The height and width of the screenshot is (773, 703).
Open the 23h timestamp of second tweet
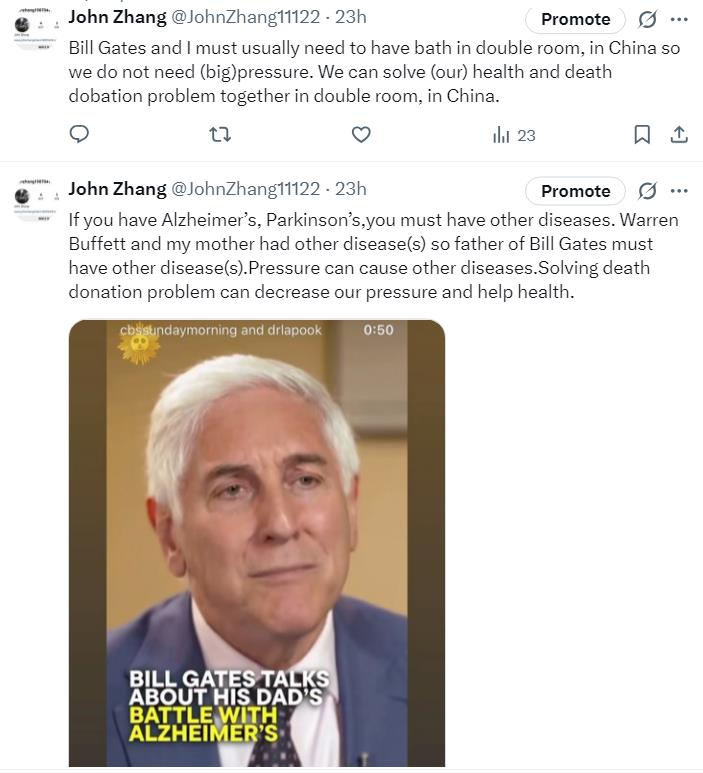click(x=351, y=189)
